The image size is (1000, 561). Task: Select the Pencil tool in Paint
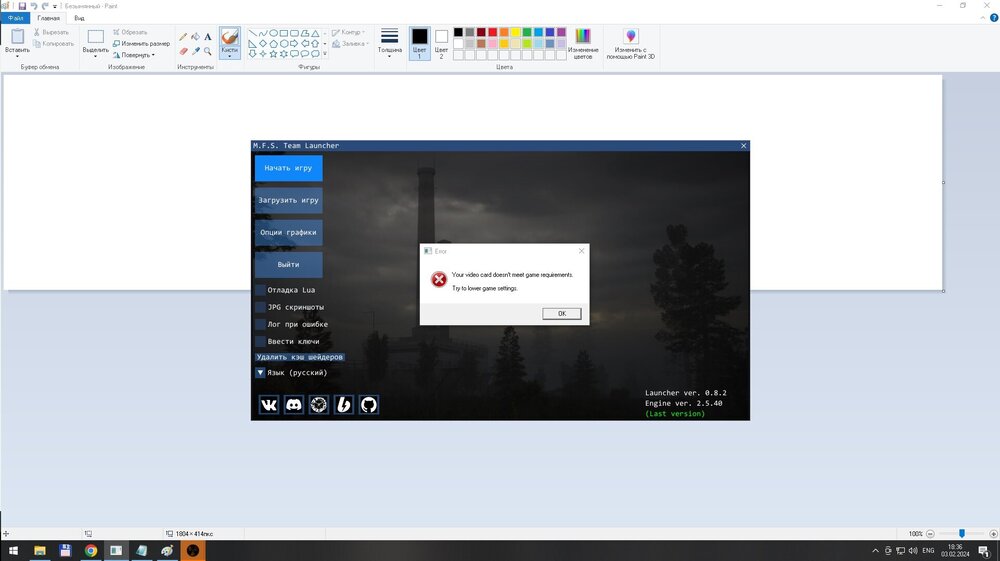[184, 37]
